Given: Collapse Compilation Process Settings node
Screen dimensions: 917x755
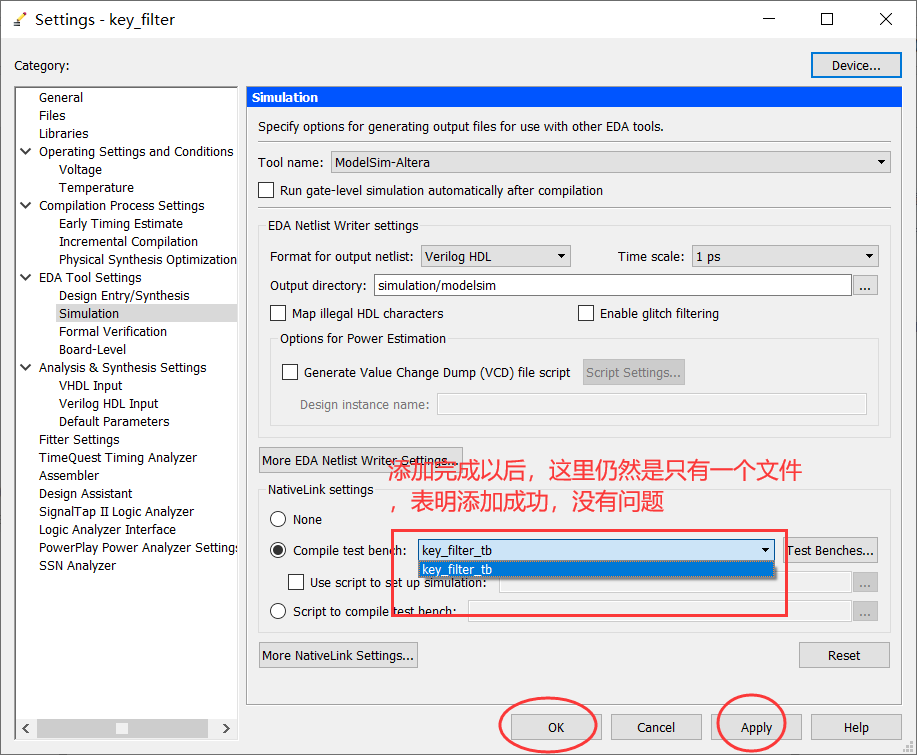Looking at the screenshot, I should coord(26,205).
